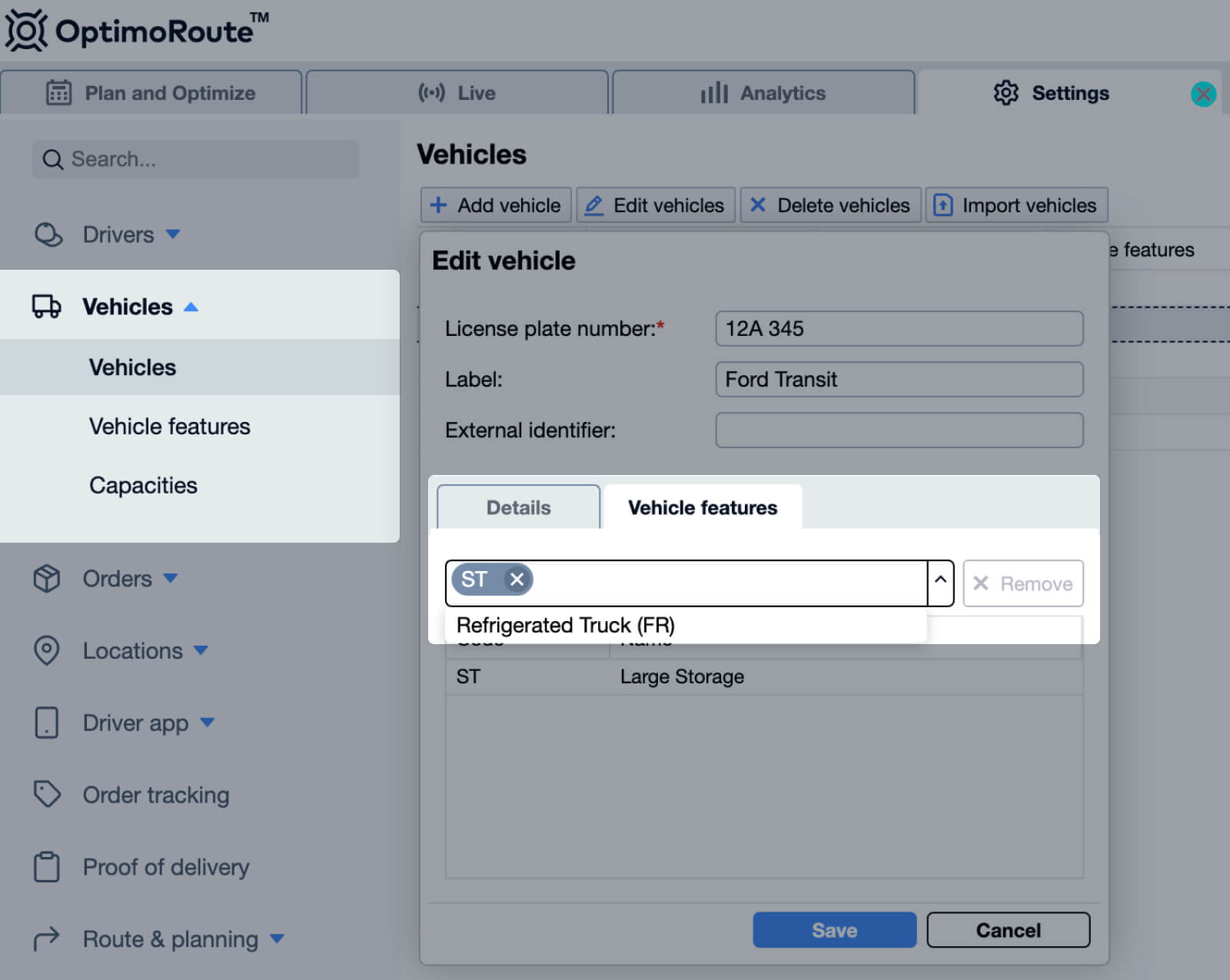Screen dimensions: 1230x980
Task: Click the OptimoRoute logo icon
Action: click(x=26, y=31)
